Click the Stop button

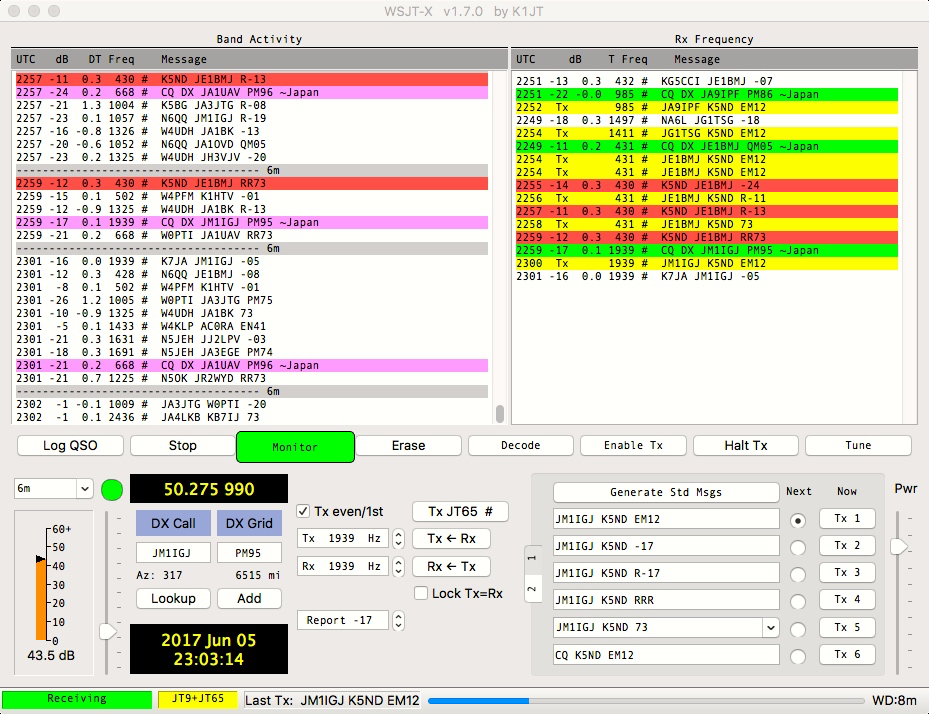coord(182,446)
